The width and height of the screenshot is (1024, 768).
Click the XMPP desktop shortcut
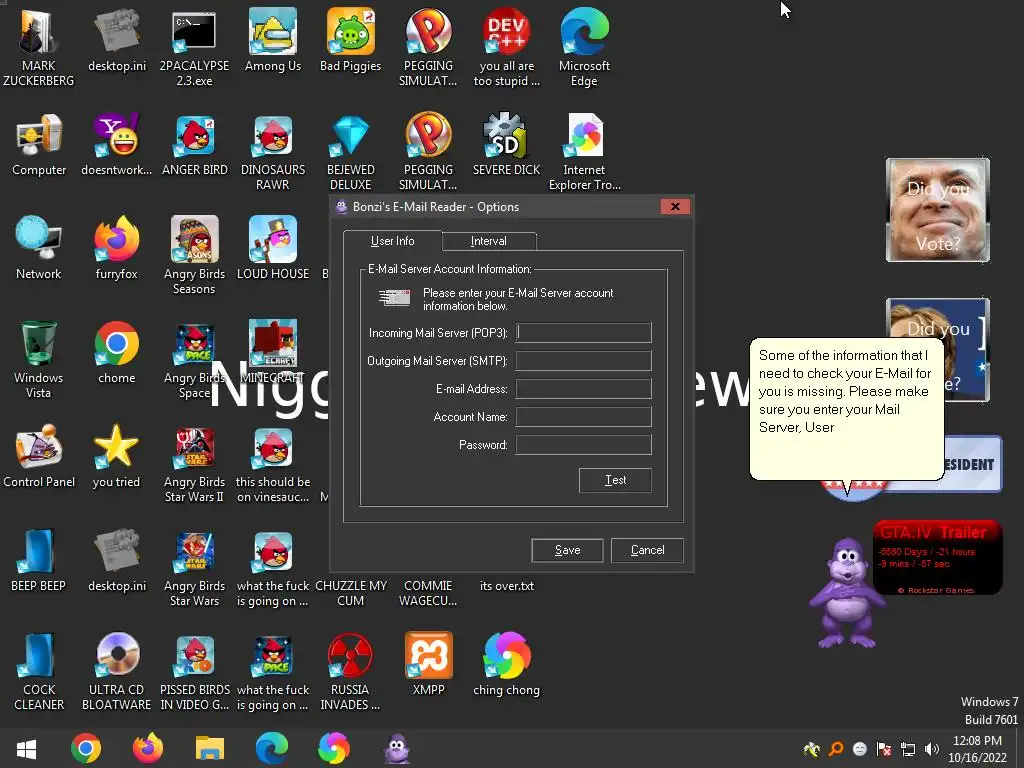tap(428, 665)
